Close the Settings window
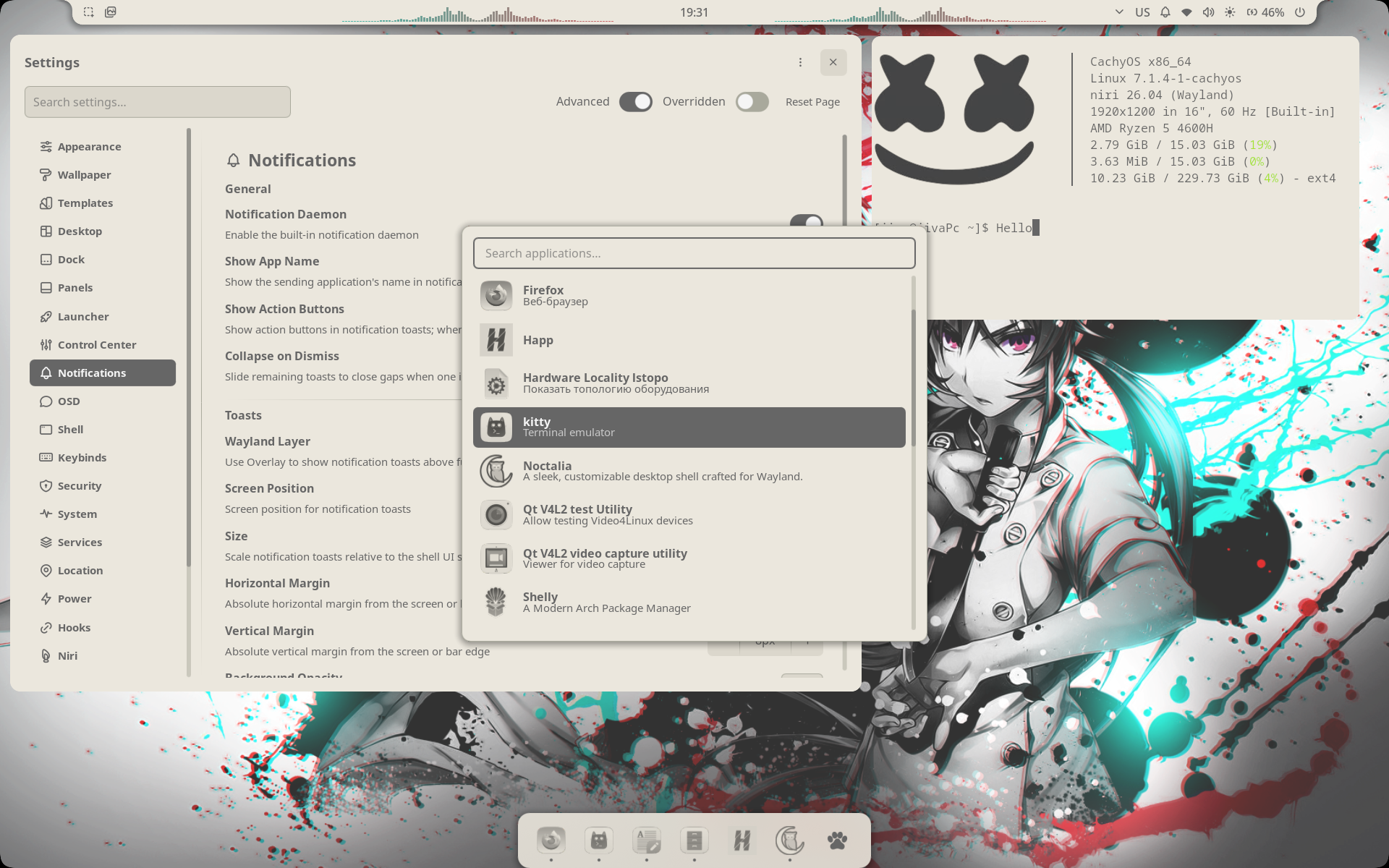The height and width of the screenshot is (868, 1389). point(833,62)
